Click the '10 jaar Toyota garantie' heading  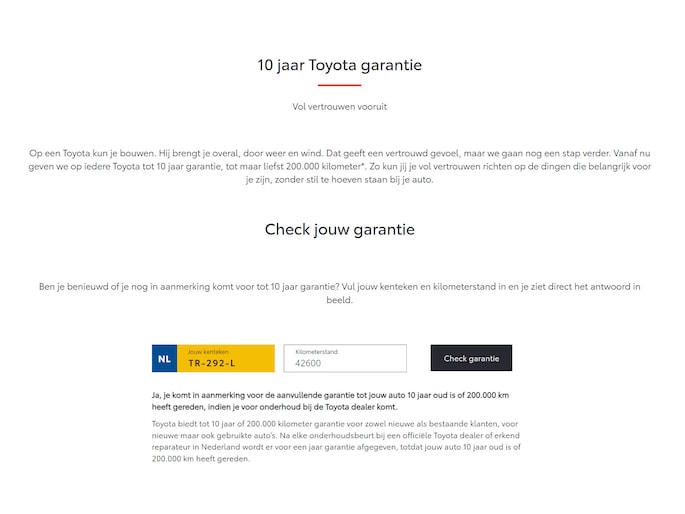coord(340,65)
